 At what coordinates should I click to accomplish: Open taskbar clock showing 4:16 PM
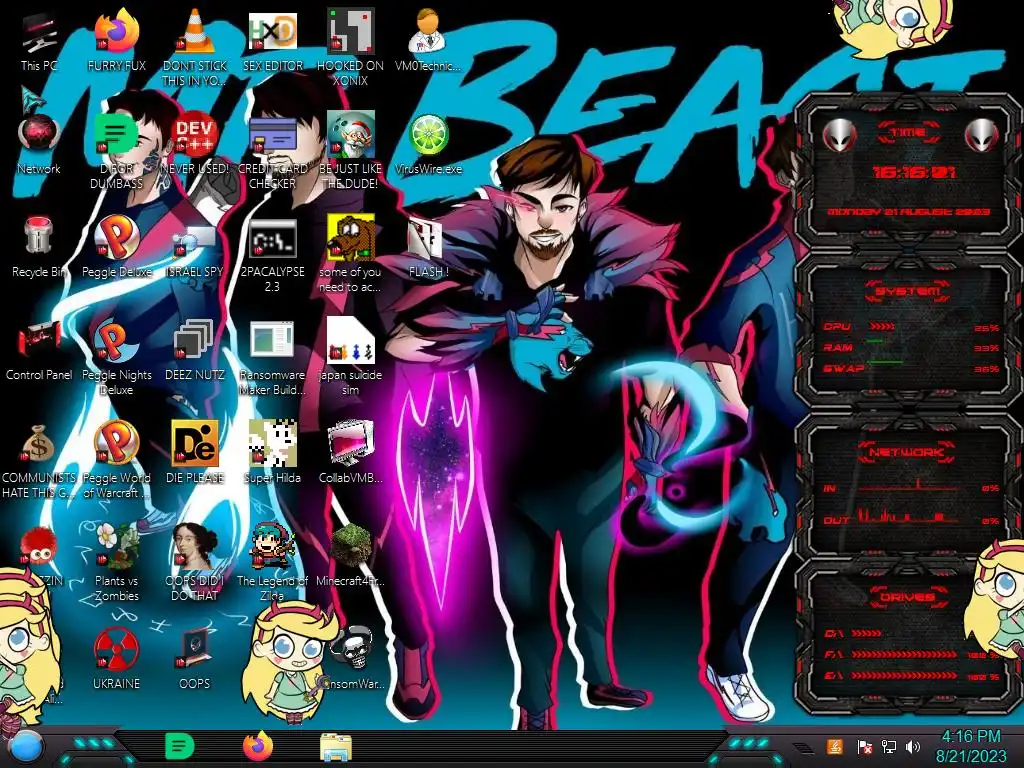tap(971, 746)
